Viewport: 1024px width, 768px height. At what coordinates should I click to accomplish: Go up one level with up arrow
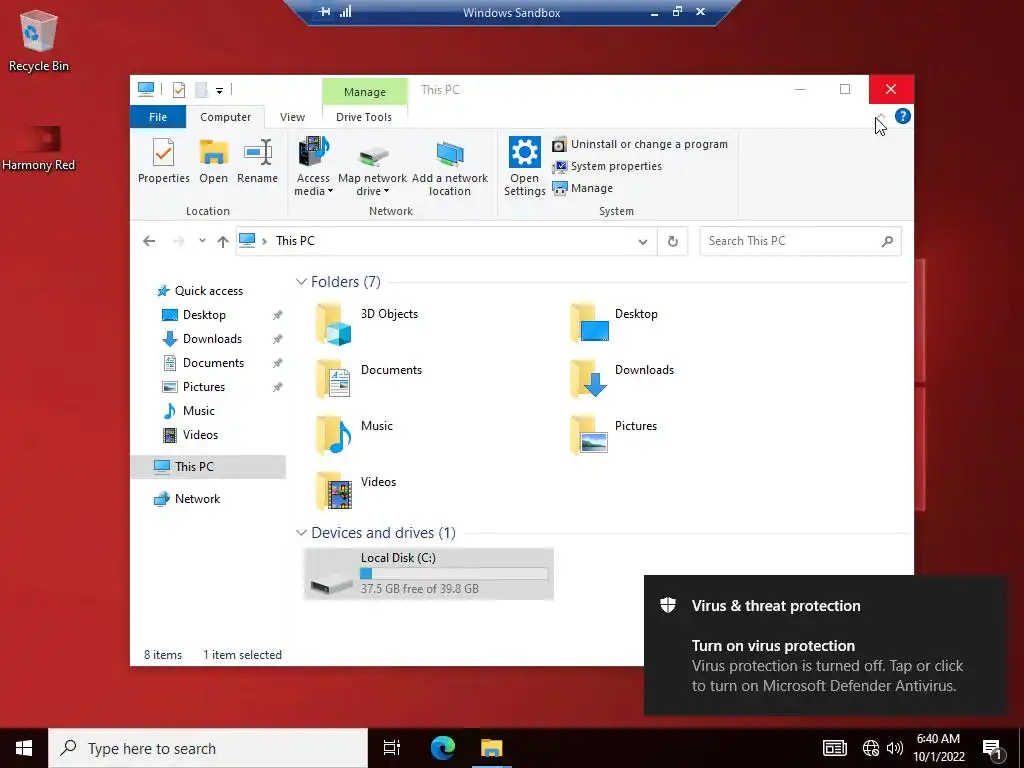[223, 241]
